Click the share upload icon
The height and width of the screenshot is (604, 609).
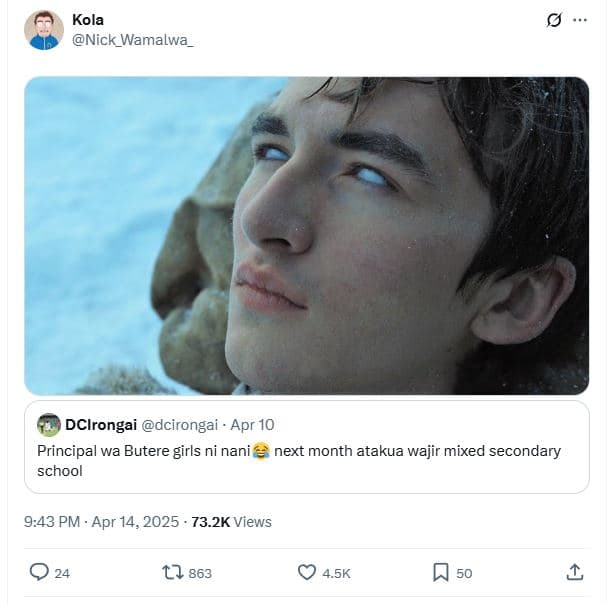(x=574, y=572)
